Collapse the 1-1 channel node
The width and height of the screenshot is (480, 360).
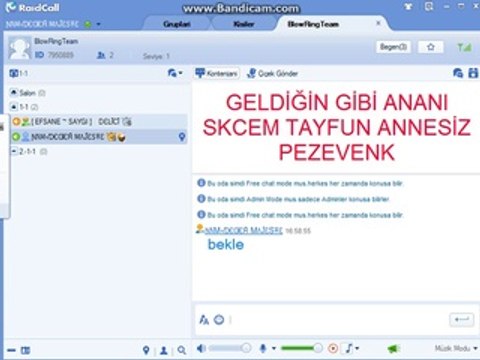tap(14, 107)
